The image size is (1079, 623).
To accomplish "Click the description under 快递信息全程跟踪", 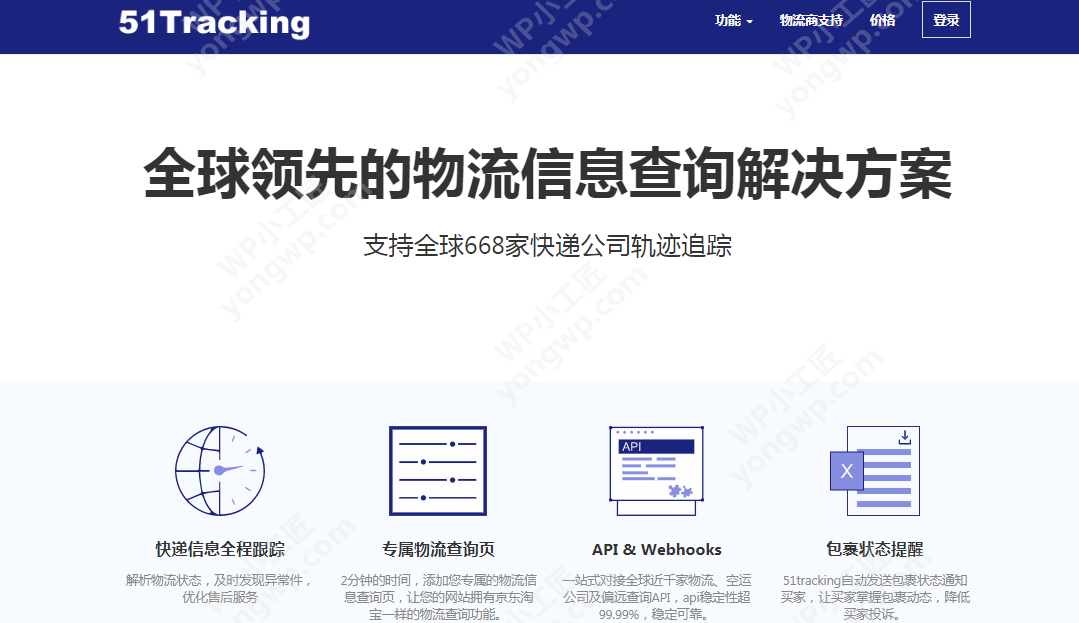I will 220,588.
